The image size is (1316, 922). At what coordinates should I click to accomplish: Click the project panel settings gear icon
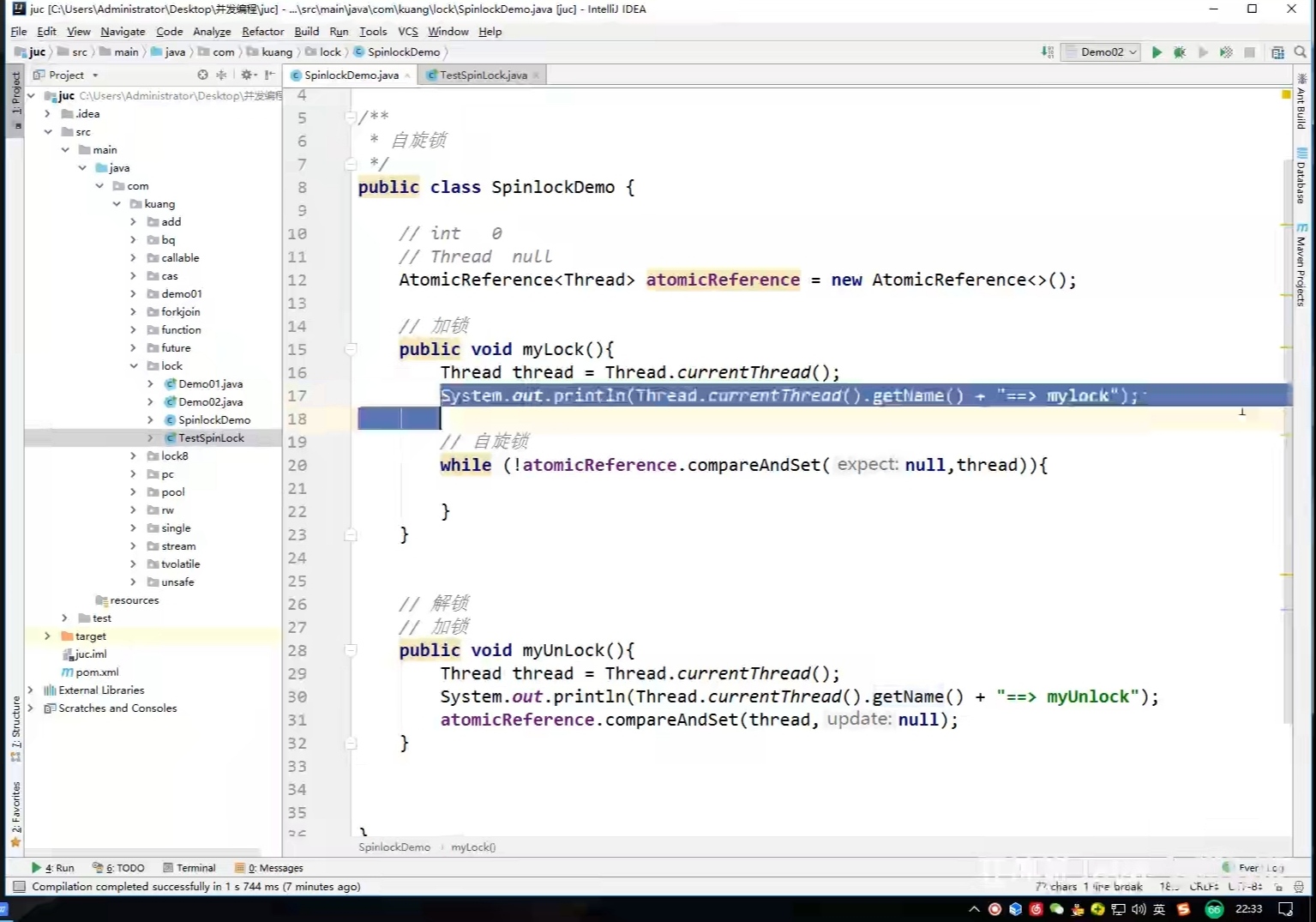tap(248, 75)
